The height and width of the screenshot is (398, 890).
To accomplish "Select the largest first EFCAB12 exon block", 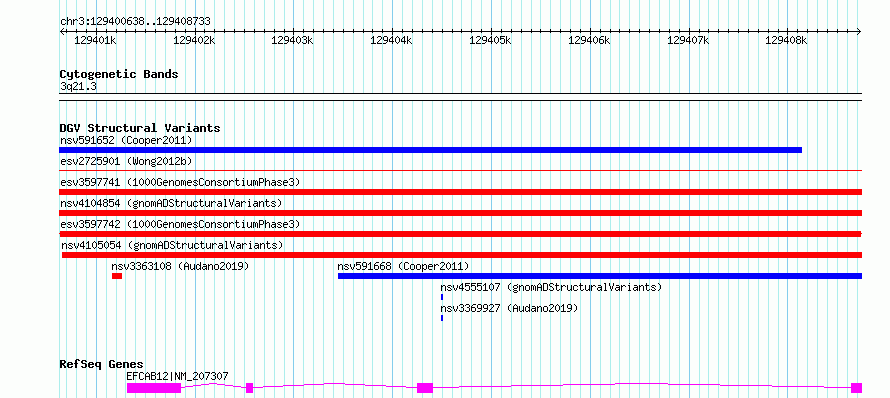I will pyautogui.click(x=154, y=388).
